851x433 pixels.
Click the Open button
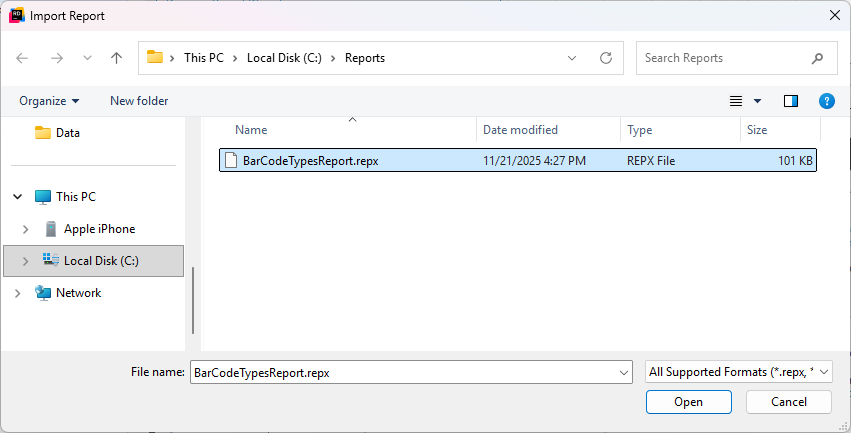pos(689,402)
